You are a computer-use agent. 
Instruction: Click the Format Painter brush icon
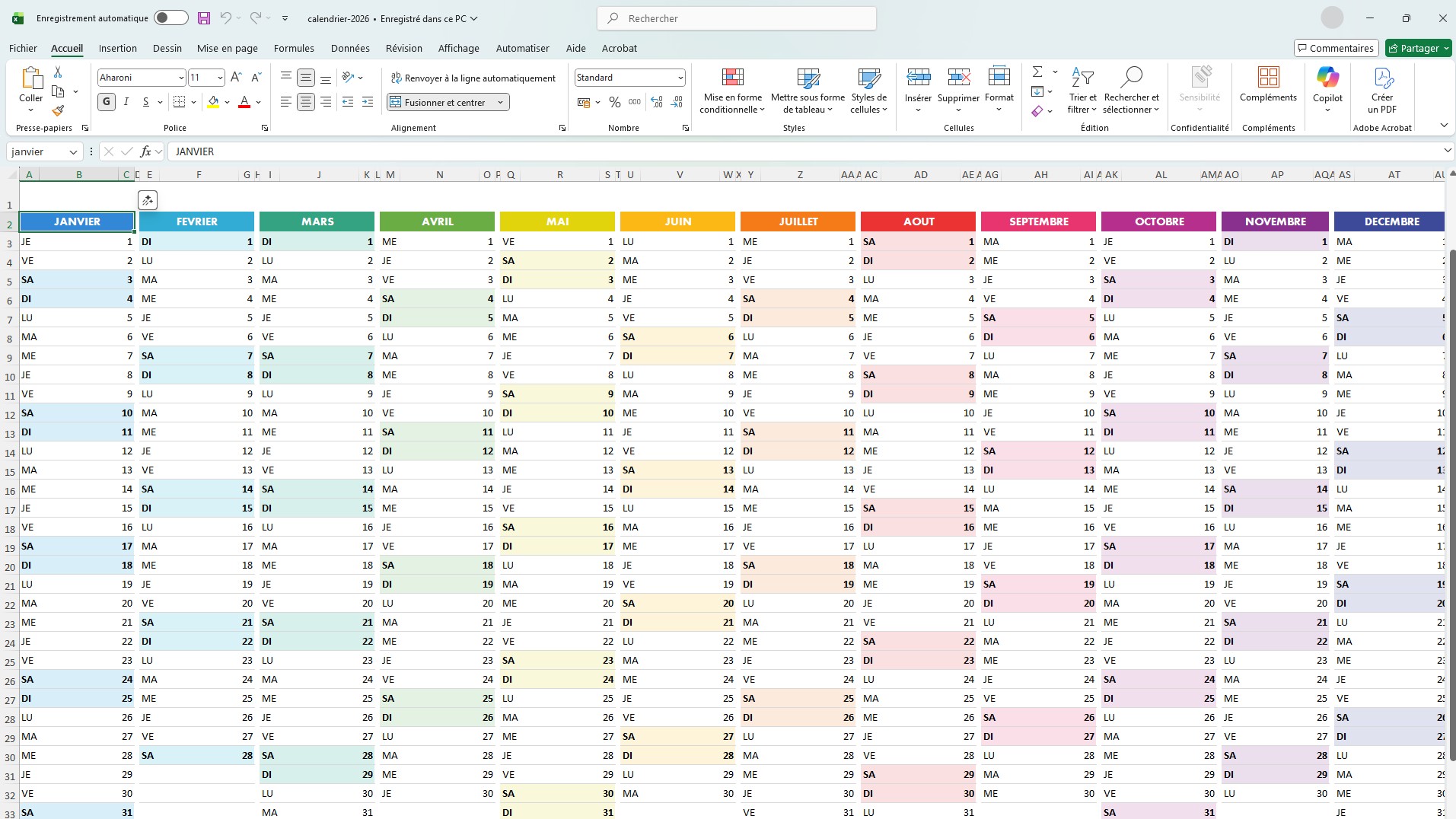[58, 110]
